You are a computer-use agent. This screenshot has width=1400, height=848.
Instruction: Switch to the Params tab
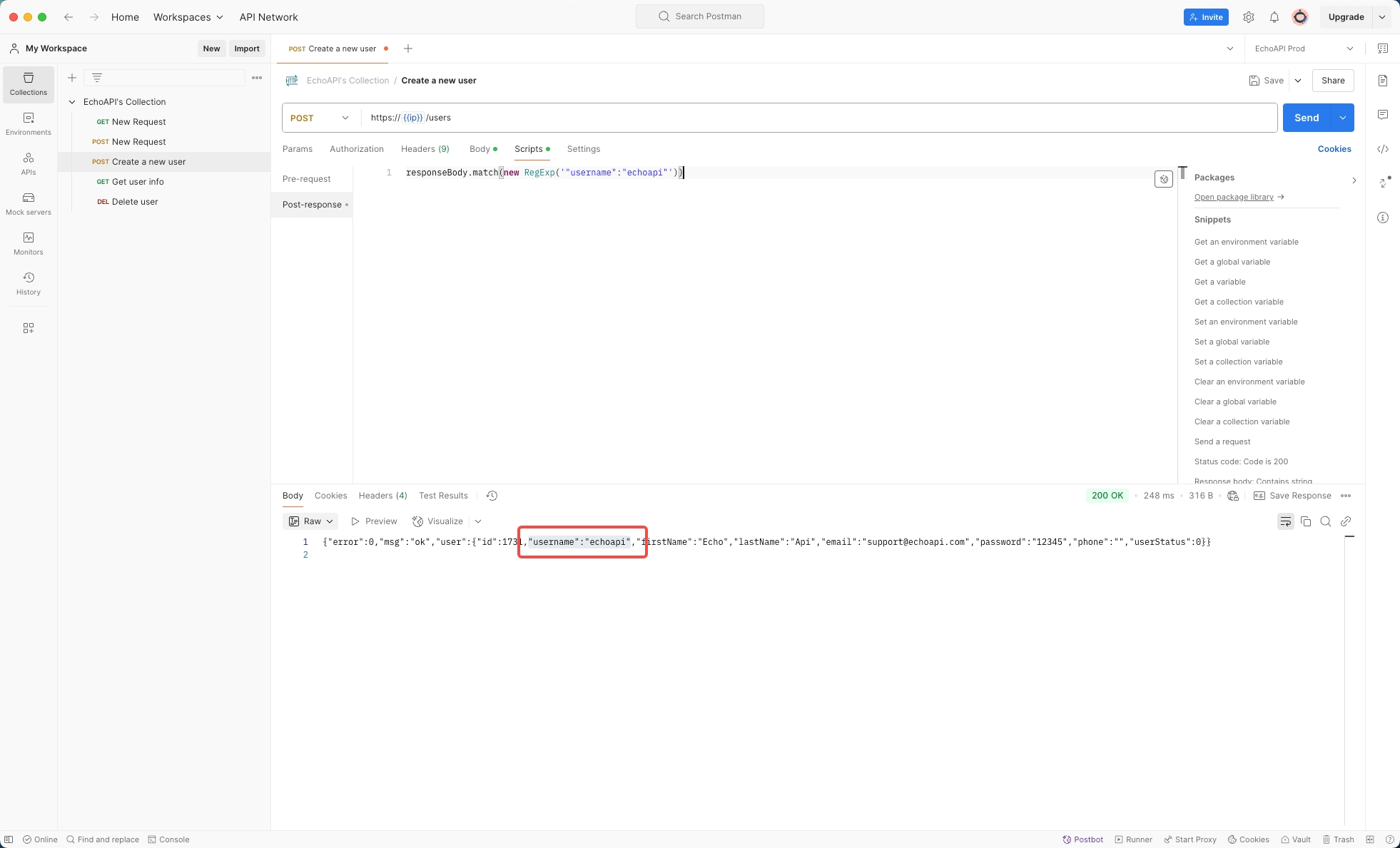pyautogui.click(x=298, y=149)
